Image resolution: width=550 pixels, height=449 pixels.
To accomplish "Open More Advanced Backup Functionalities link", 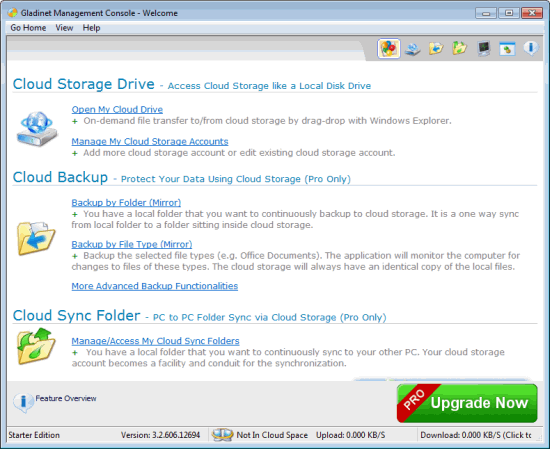I will pos(155,286).
